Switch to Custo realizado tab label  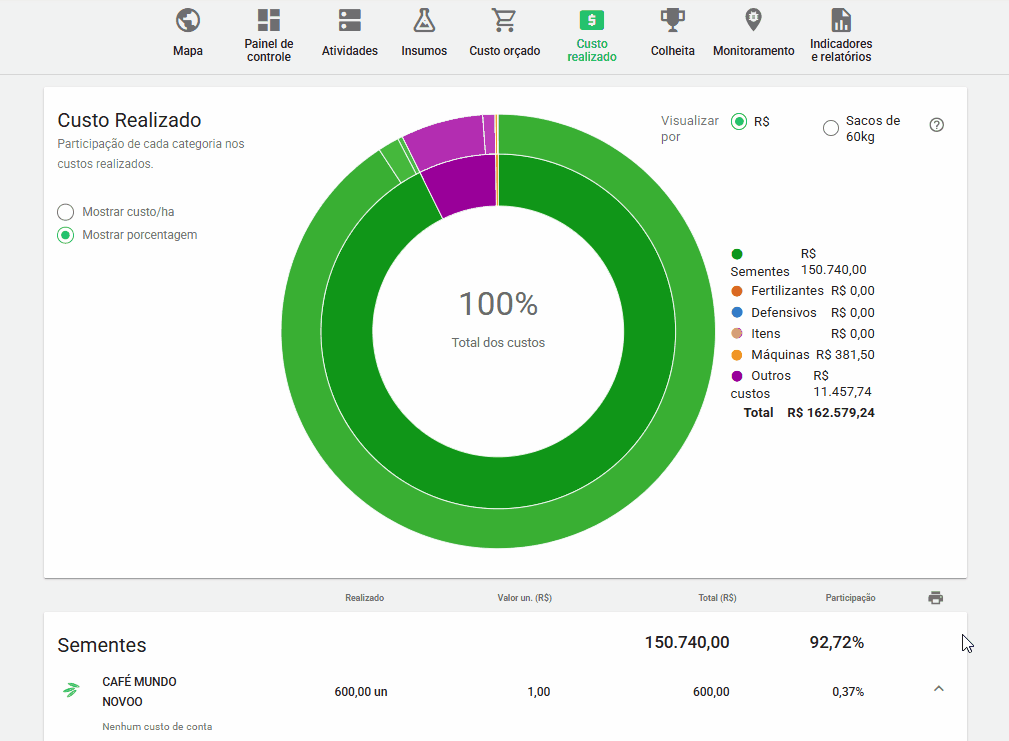tap(592, 51)
